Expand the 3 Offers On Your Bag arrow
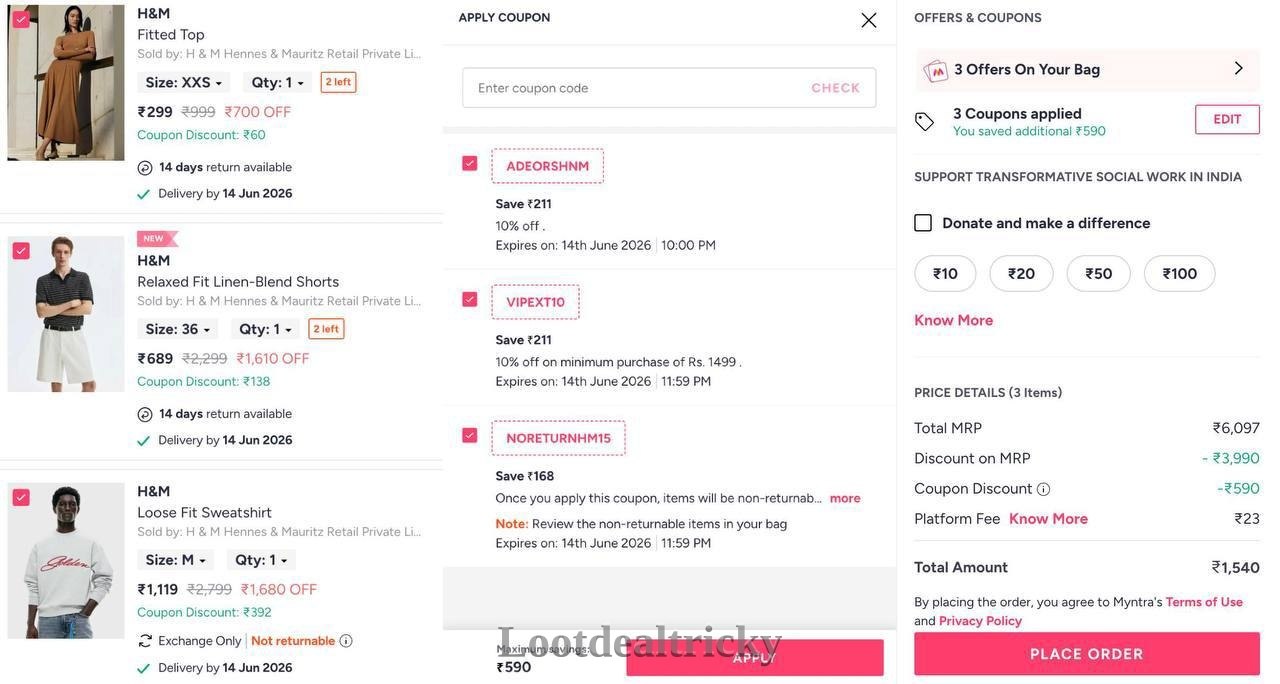Viewport: 1280px width, 684px height. pyautogui.click(x=1239, y=68)
